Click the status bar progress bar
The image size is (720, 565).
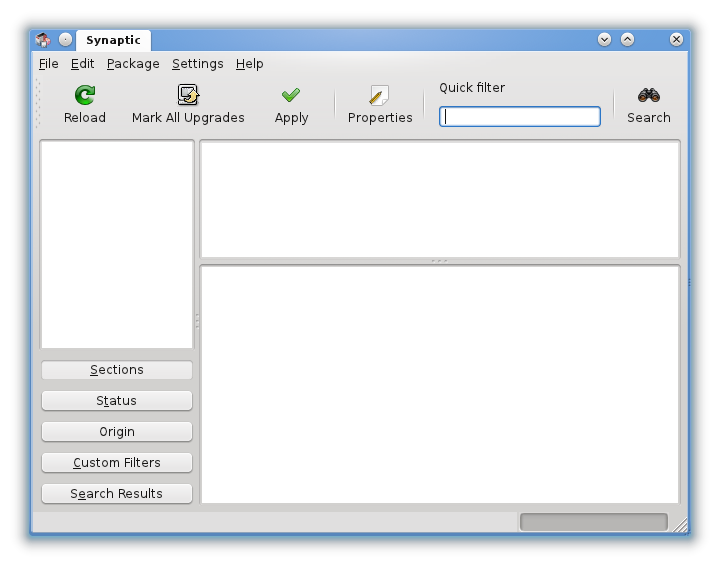[x=594, y=522]
